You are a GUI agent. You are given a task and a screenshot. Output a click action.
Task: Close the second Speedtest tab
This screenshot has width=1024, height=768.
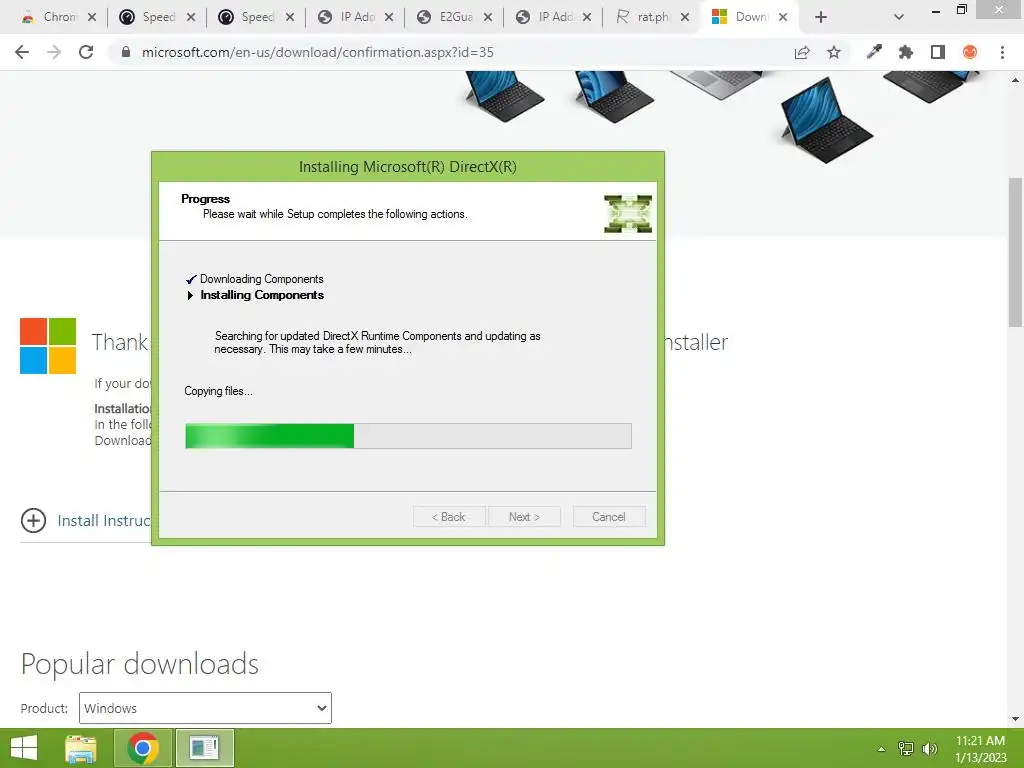pyautogui.click(x=290, y=18)
